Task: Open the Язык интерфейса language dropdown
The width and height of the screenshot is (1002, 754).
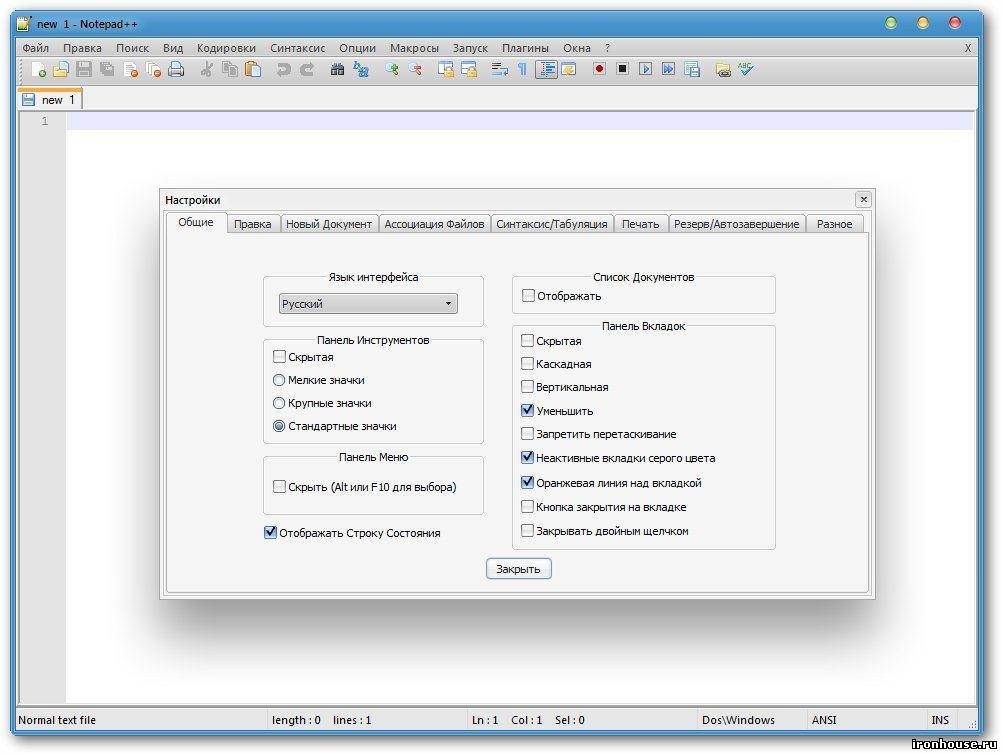Action: pyautogui.click(x=368, y=304)
